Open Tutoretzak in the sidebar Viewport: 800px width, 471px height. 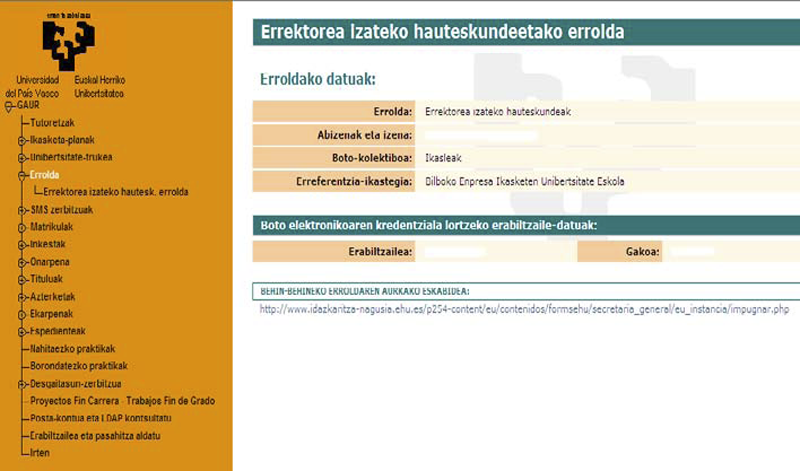53,122
